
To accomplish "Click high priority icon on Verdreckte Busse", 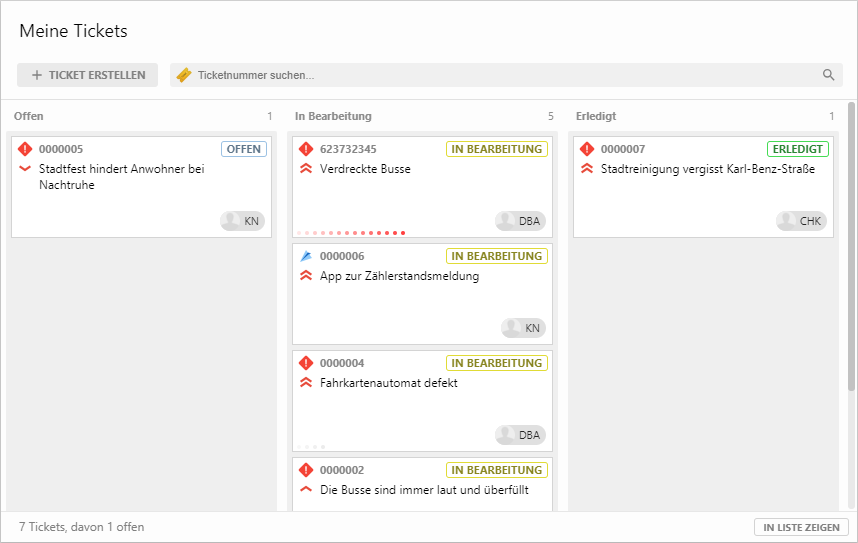I will 307,169.
